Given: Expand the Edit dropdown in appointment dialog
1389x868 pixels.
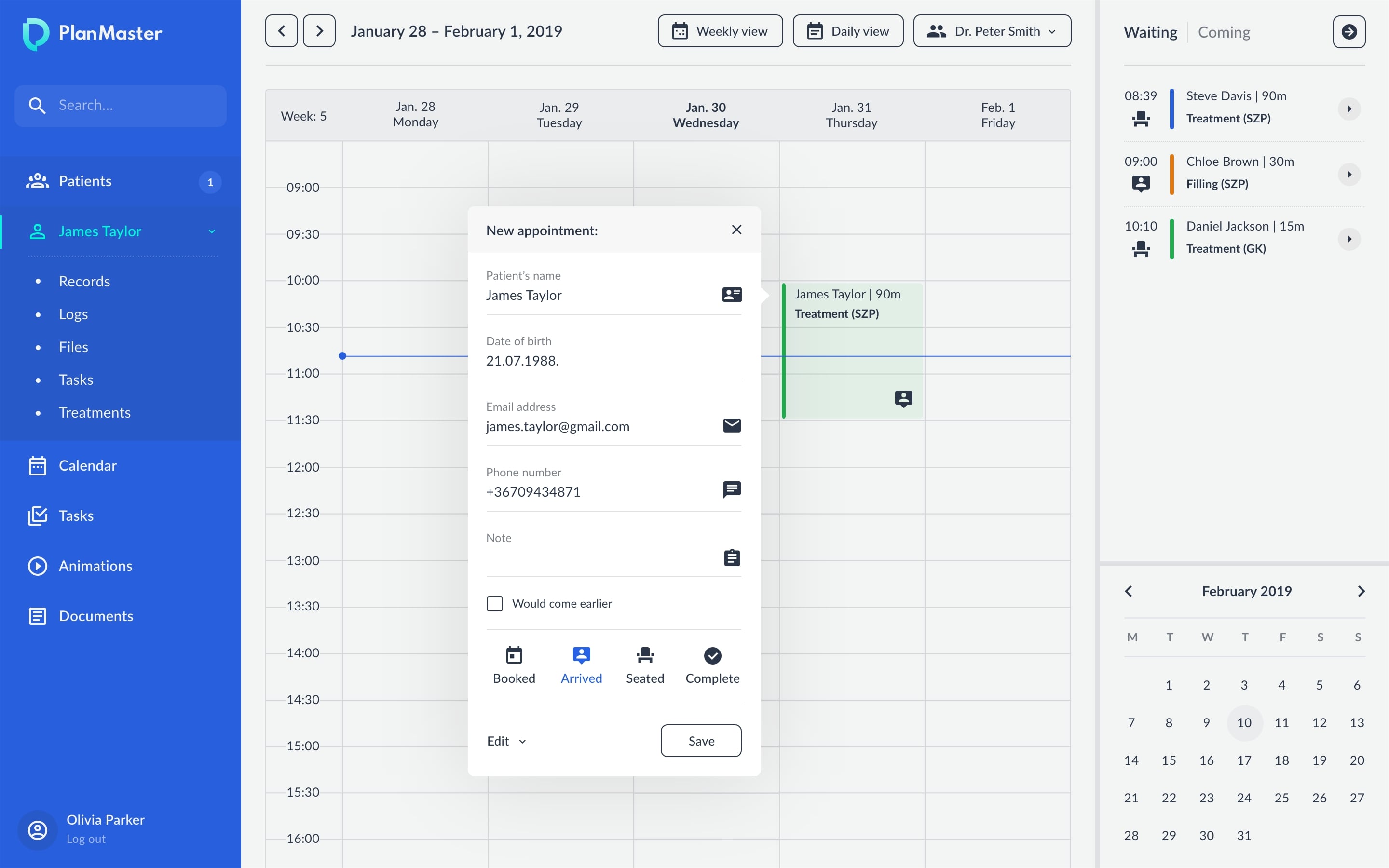Looking at the screenshot, I should point(506,741).
